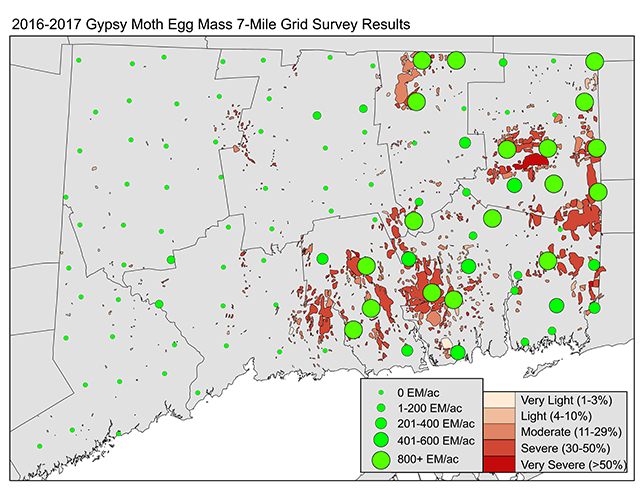
Task: Click the 1-200 EM/ac legend circle
Action: [x=382, y=409]
